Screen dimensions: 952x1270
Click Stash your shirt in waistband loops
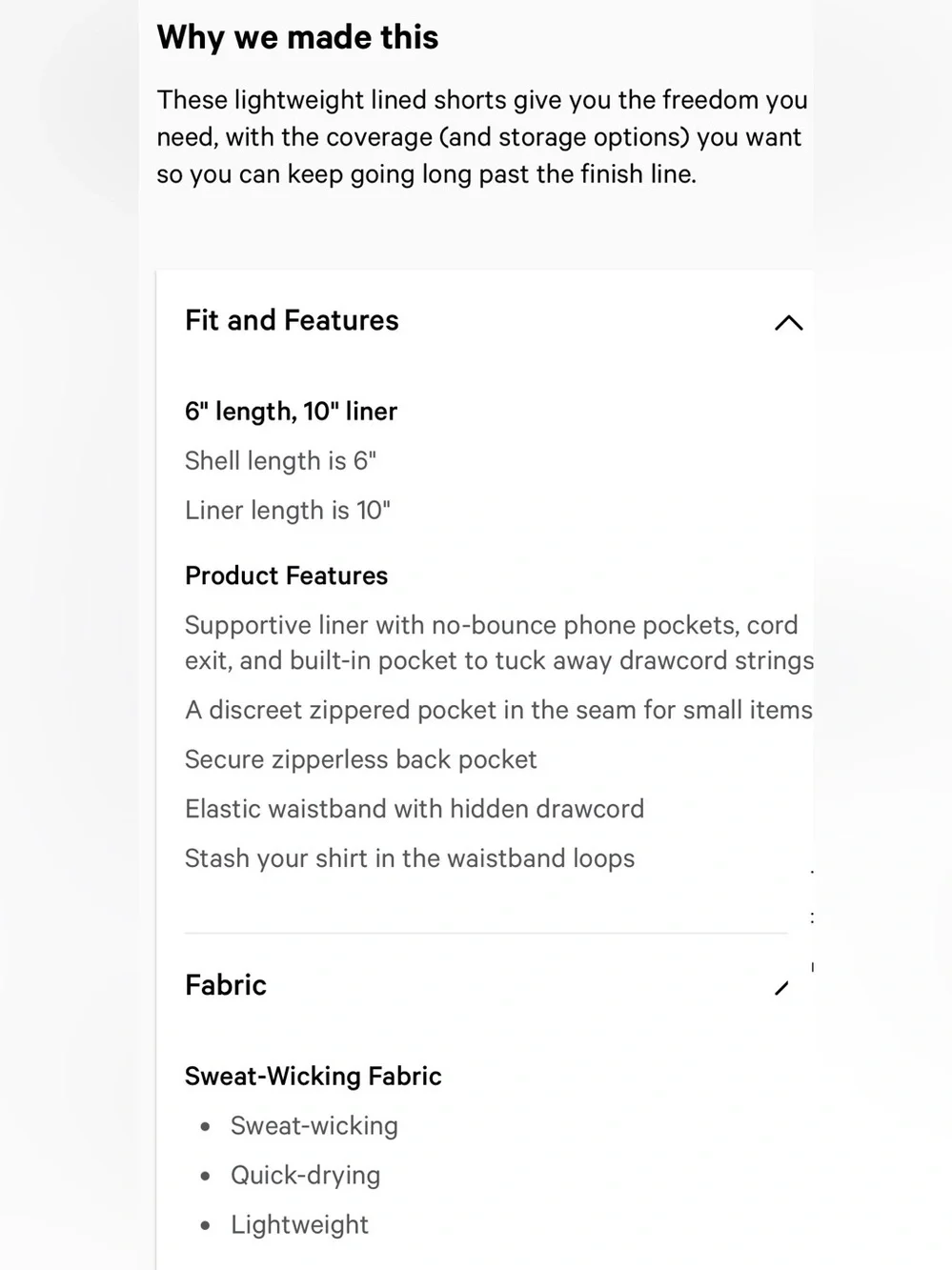(410, 858)
